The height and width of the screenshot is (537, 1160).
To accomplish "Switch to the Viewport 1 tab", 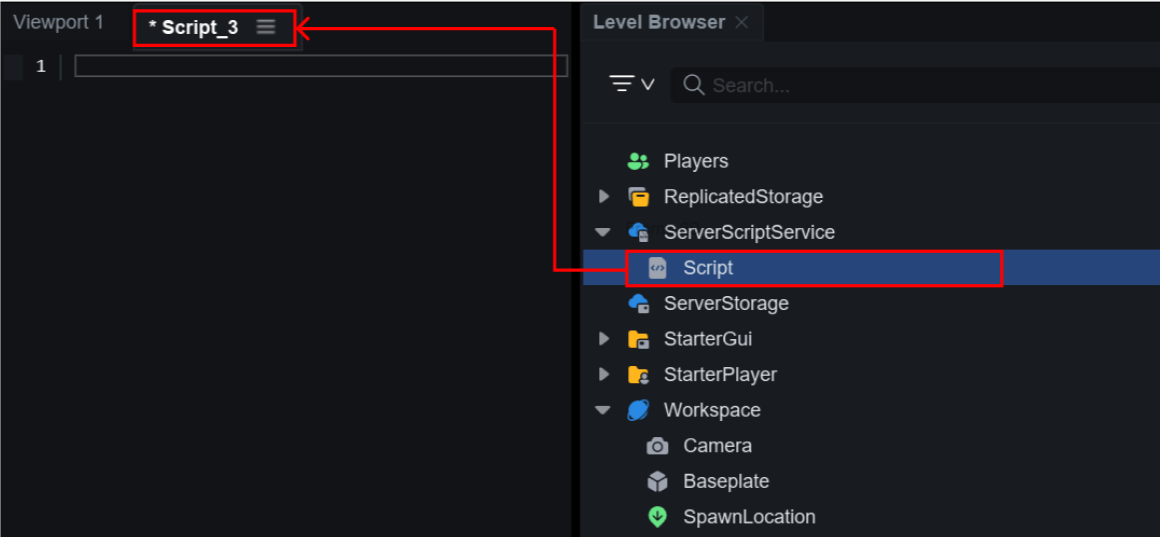I will (x=58, y=23).
